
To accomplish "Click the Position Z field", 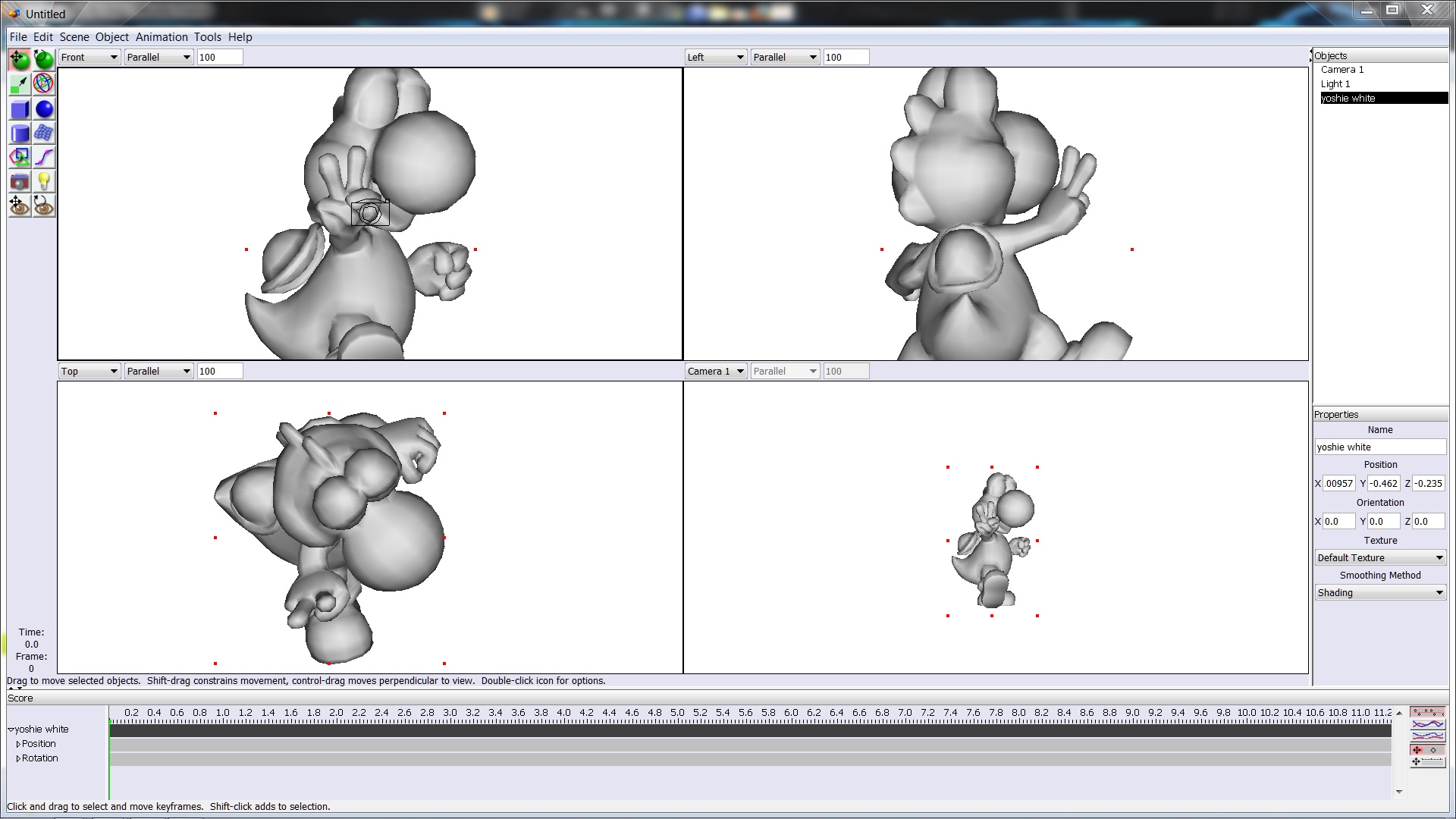I will [1429, 484].
